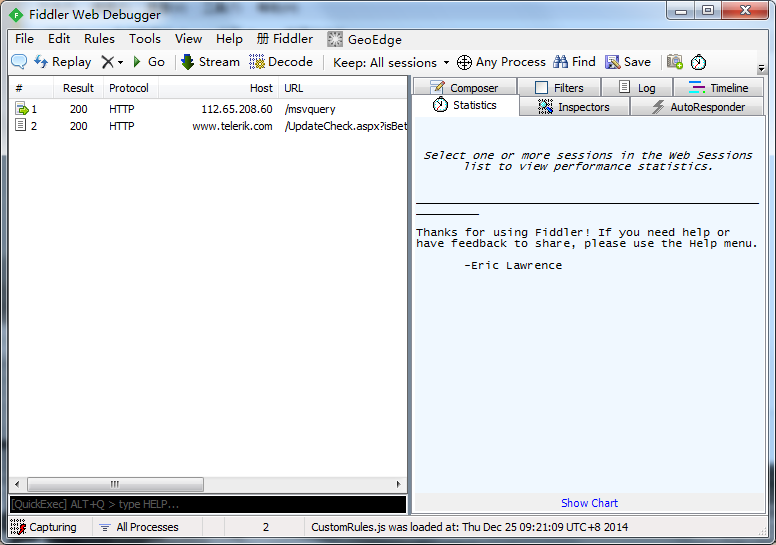Click the comment speech bubble icon
Viewport: 776px width, 545px height.
tap(19, 62)
